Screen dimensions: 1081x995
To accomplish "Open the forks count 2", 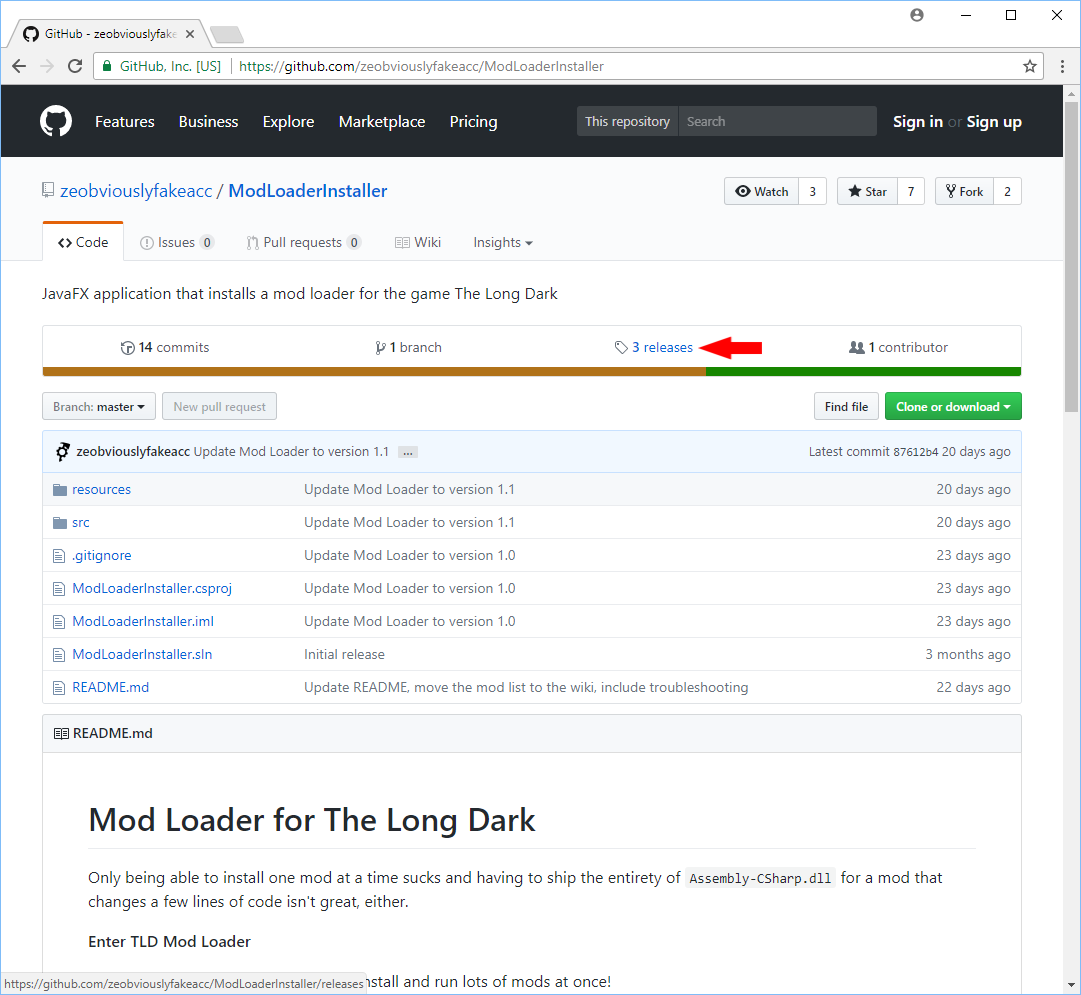I will point(1007,192).
